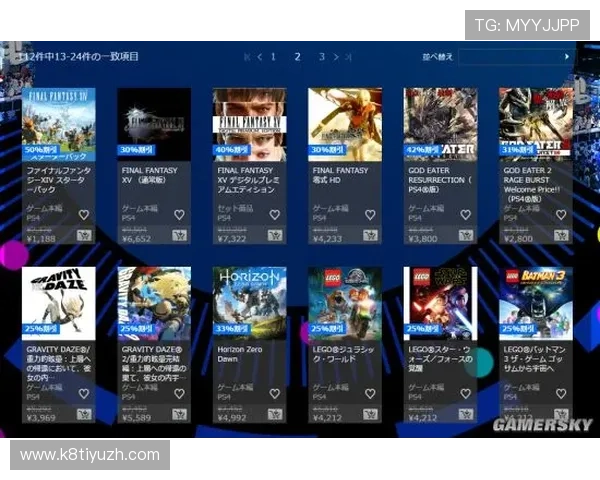Click cart icon beside ¥5,589 price

pos(179,414)
